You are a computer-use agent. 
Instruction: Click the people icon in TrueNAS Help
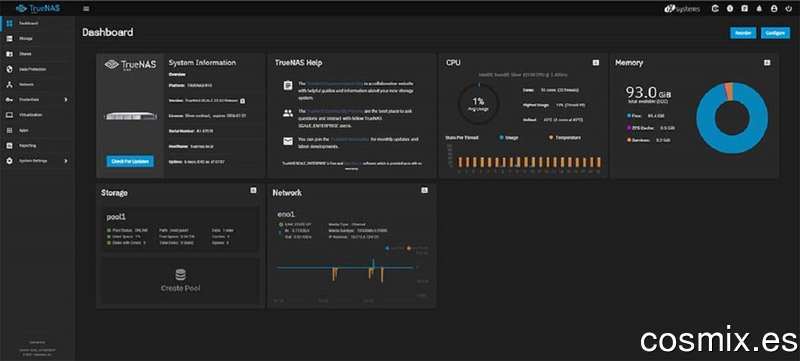click(x=288, y=113)
